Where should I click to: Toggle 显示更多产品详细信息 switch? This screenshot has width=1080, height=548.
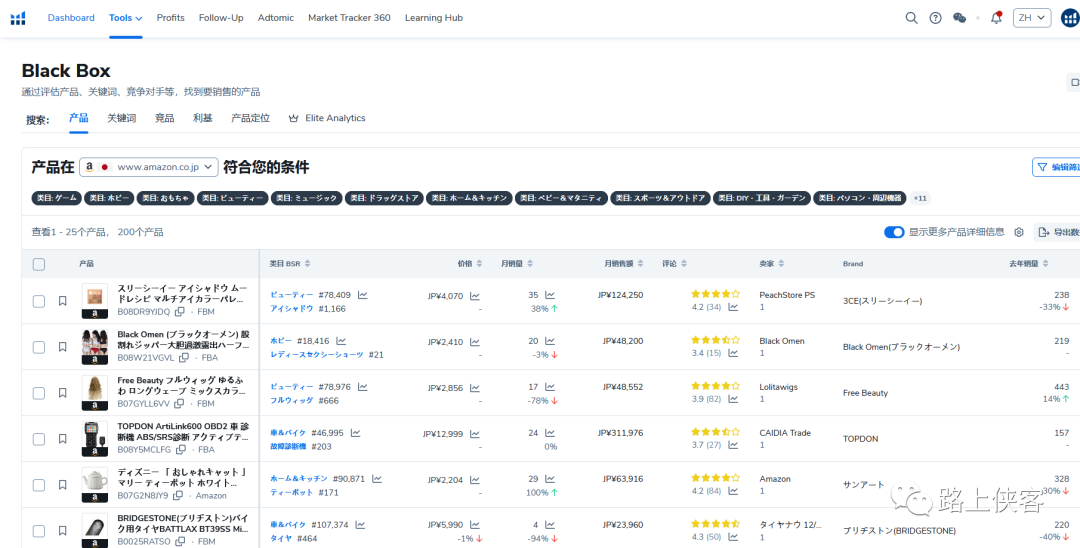894,233
